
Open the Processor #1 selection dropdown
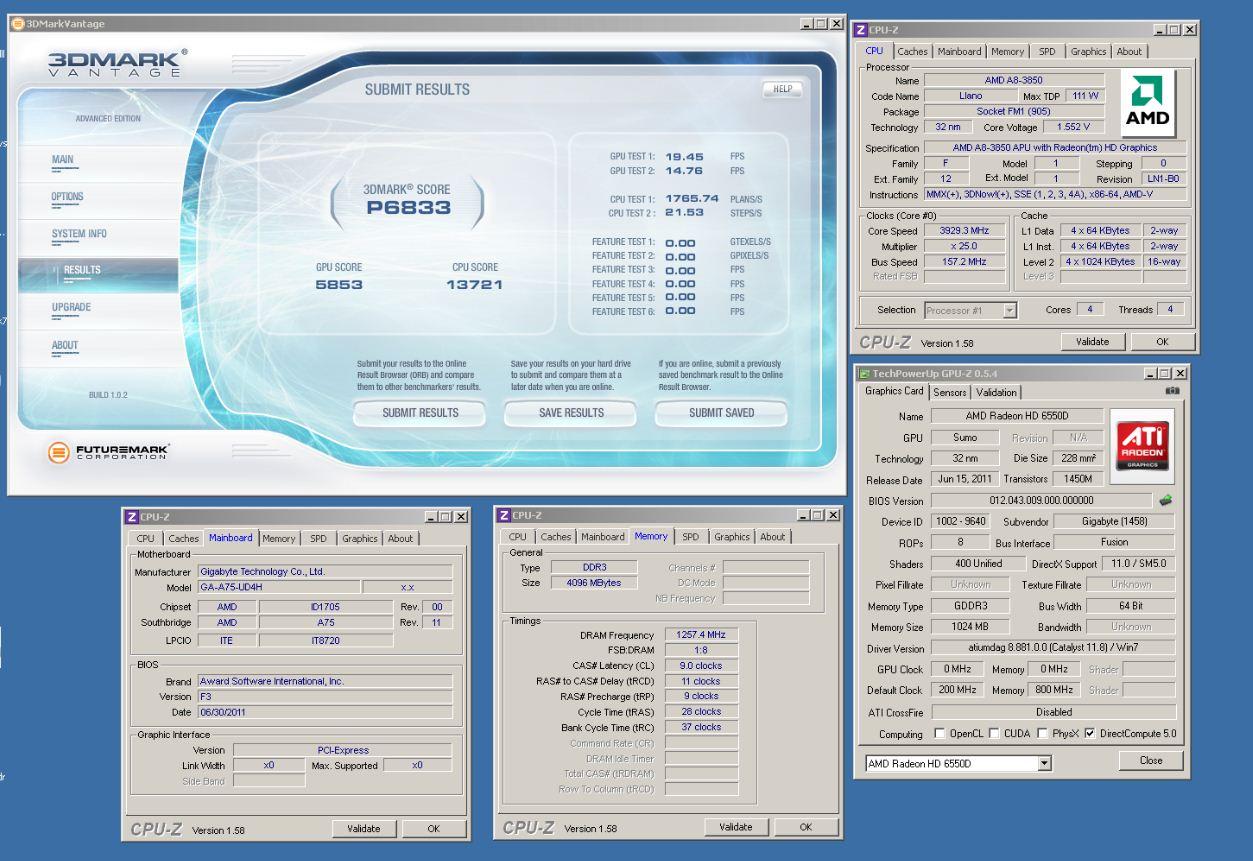click(1010, 310)
